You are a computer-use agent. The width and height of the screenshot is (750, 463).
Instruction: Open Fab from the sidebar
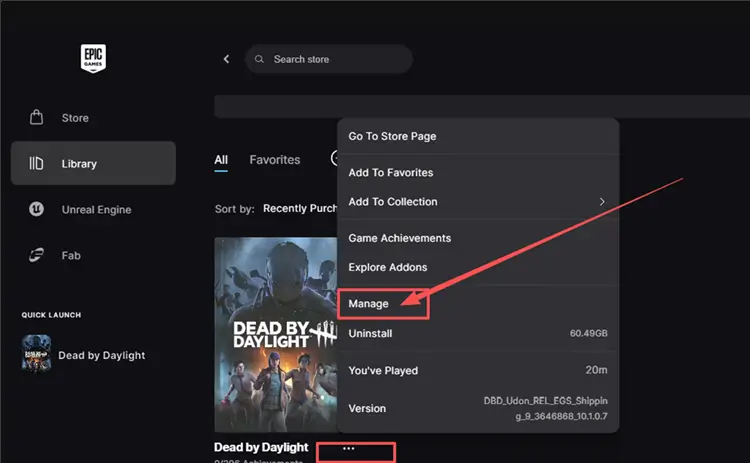[x=93, y=255]
